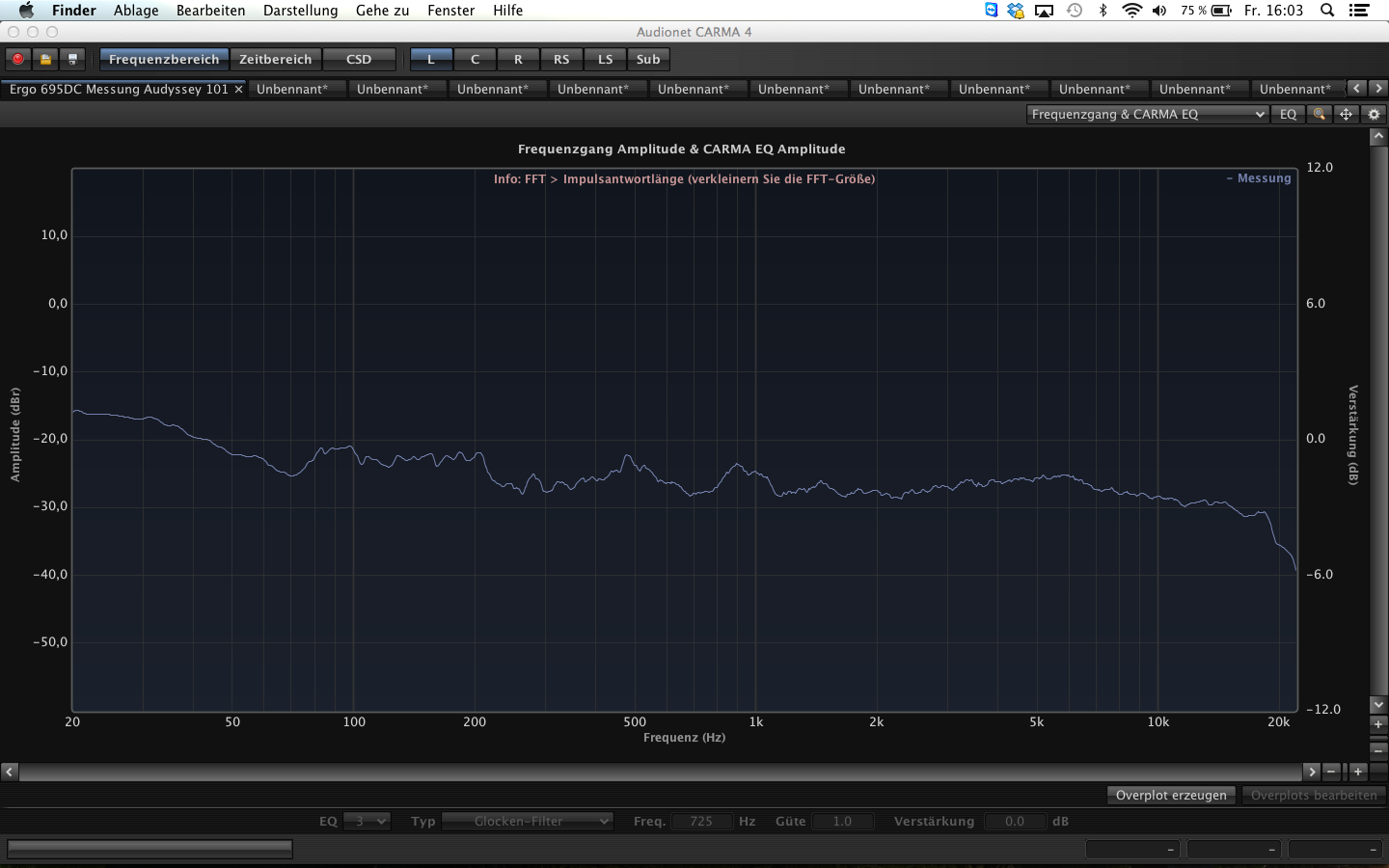Select the RS channel
The height and width of the screenshot is (868, 1389).
click(x=561, y=59)
